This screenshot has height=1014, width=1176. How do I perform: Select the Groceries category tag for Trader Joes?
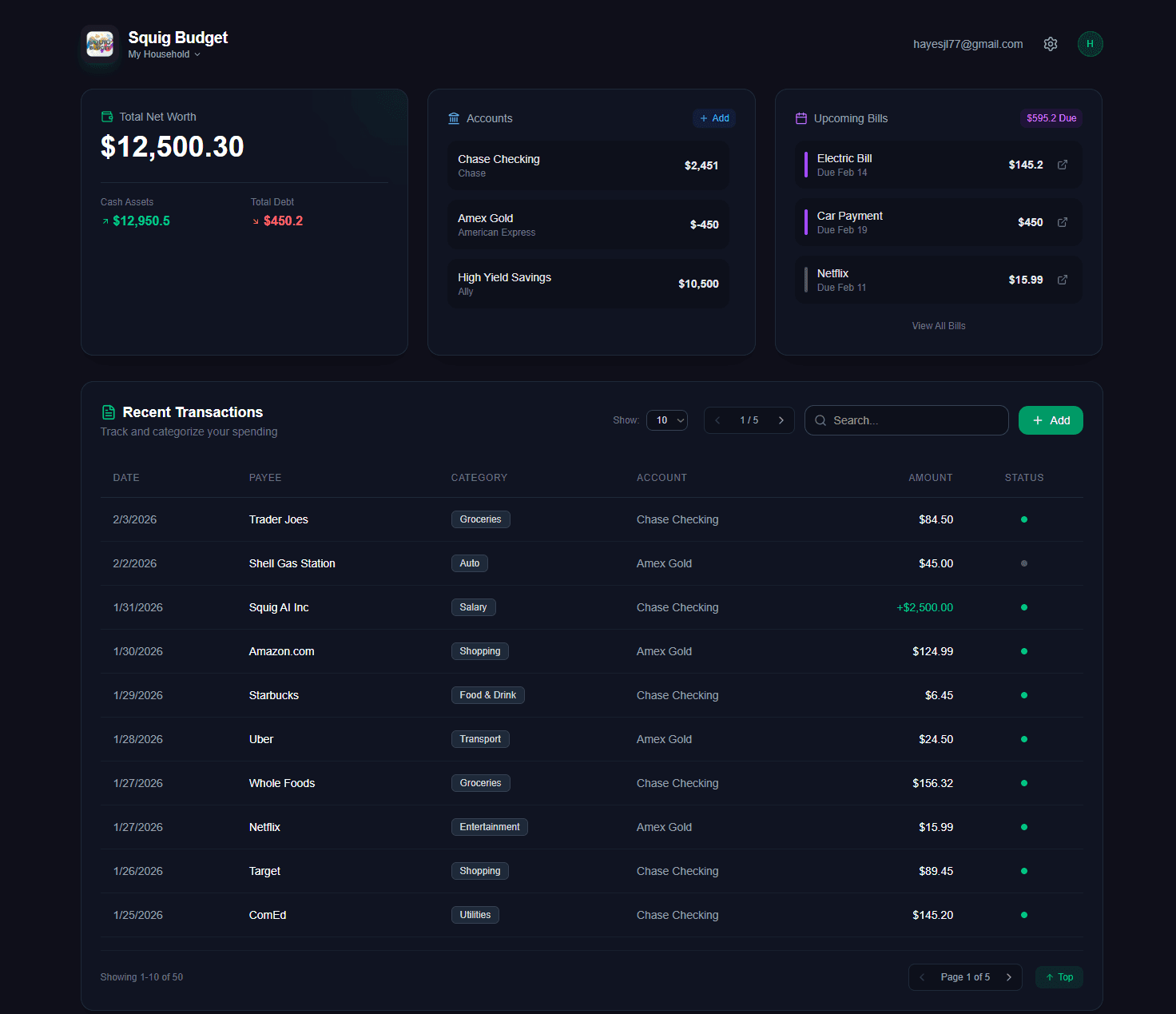coord(480,519)
